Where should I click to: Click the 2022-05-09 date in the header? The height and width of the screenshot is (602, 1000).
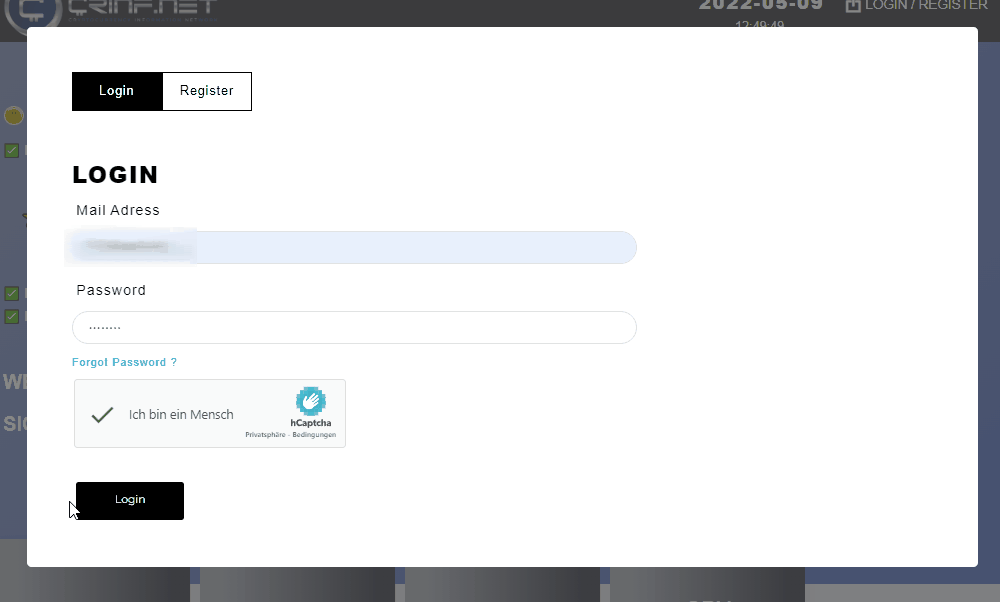click(x=760, y=6)
